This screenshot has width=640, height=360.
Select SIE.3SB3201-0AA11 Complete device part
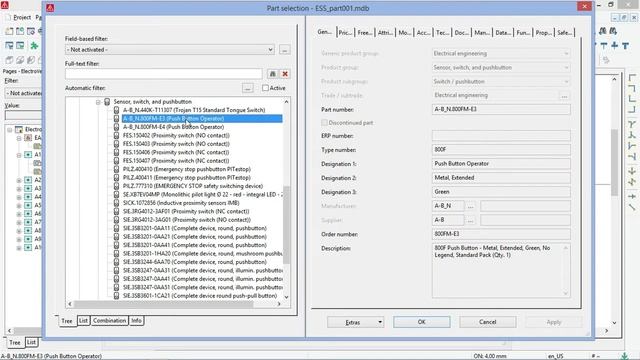tap(195, 228)
